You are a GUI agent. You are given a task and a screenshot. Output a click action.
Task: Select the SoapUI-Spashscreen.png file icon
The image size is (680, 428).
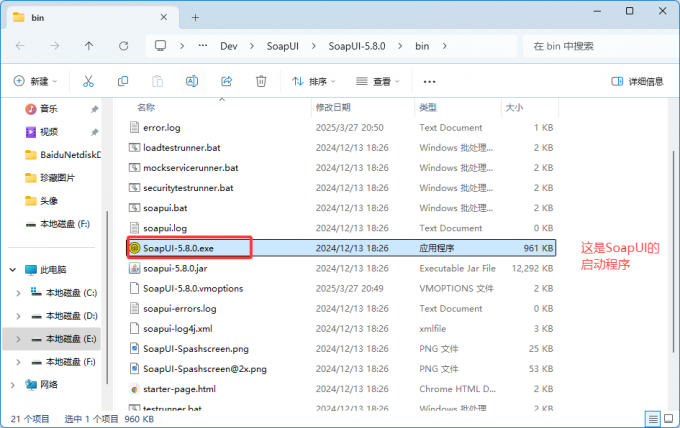pyautogui.click(x=134, y=349)
